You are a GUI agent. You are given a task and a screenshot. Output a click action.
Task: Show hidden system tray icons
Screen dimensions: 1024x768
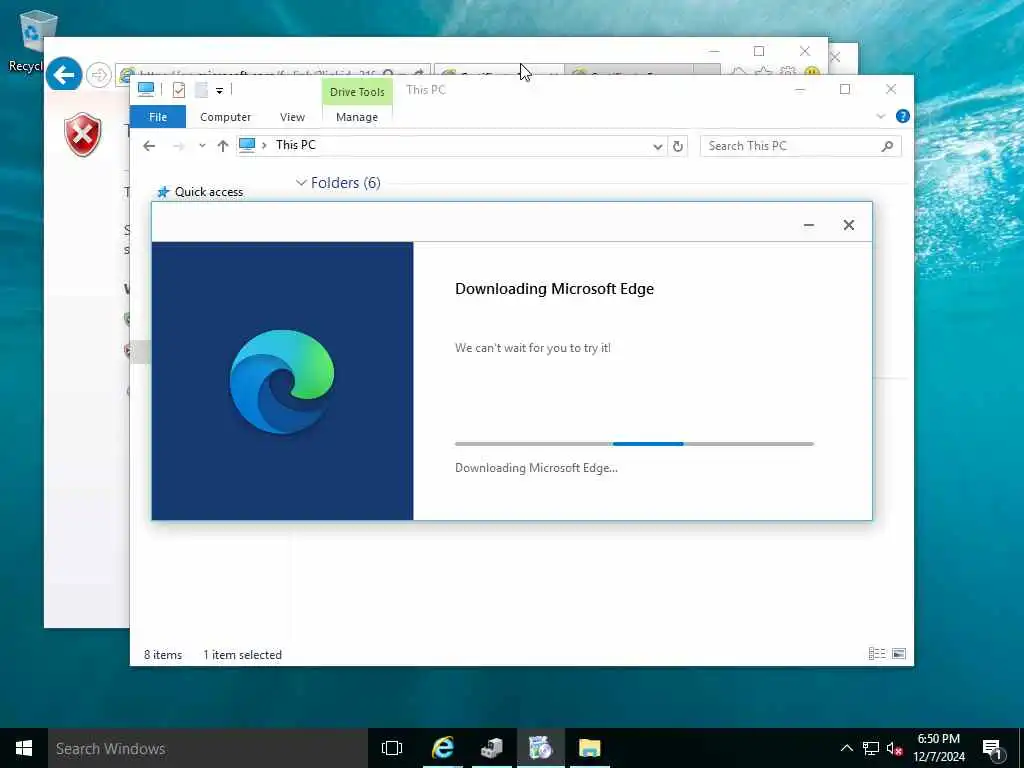coord(846,748)
